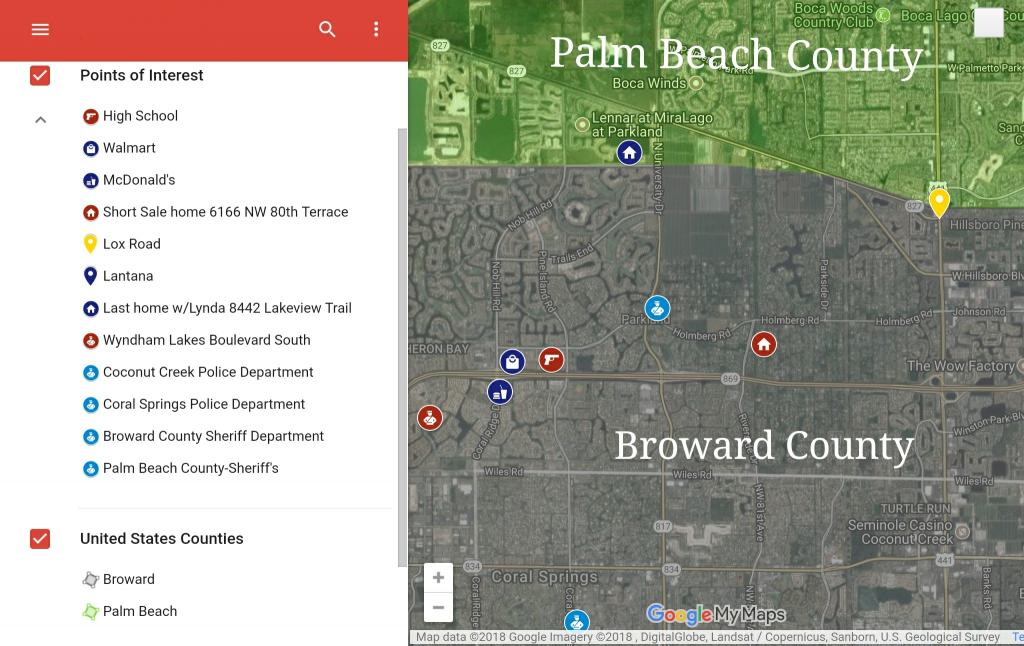
Task: Zoom in on the map
Action: (438, 578)
